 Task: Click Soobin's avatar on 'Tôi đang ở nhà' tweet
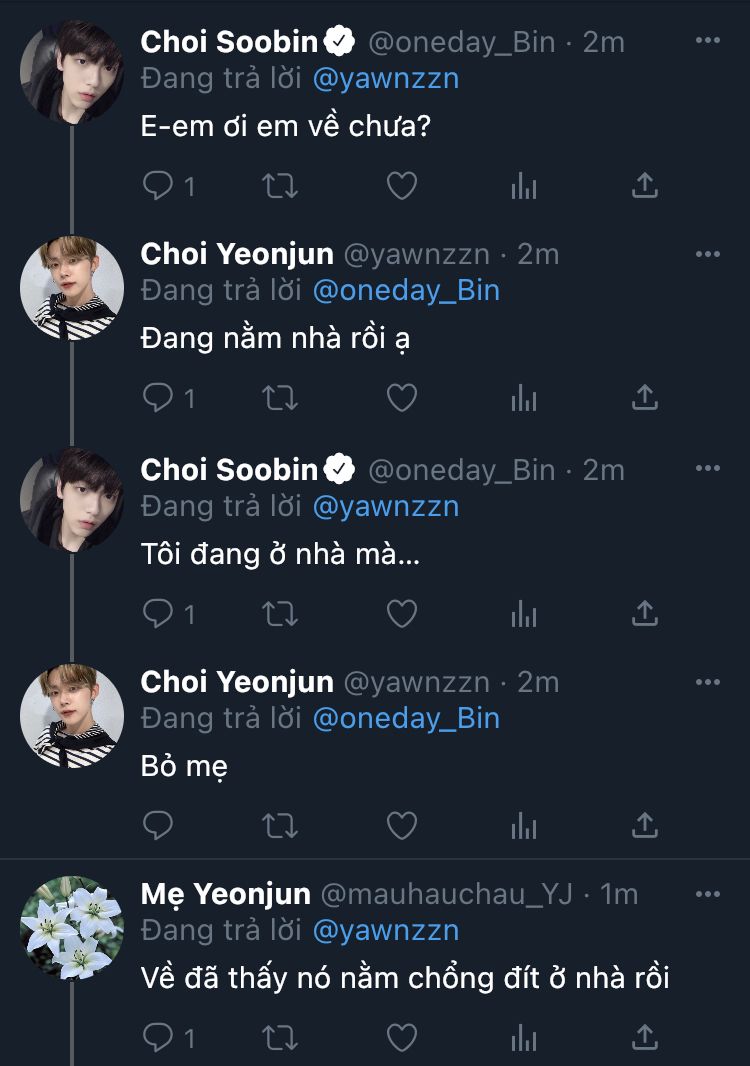pos(72,502)
